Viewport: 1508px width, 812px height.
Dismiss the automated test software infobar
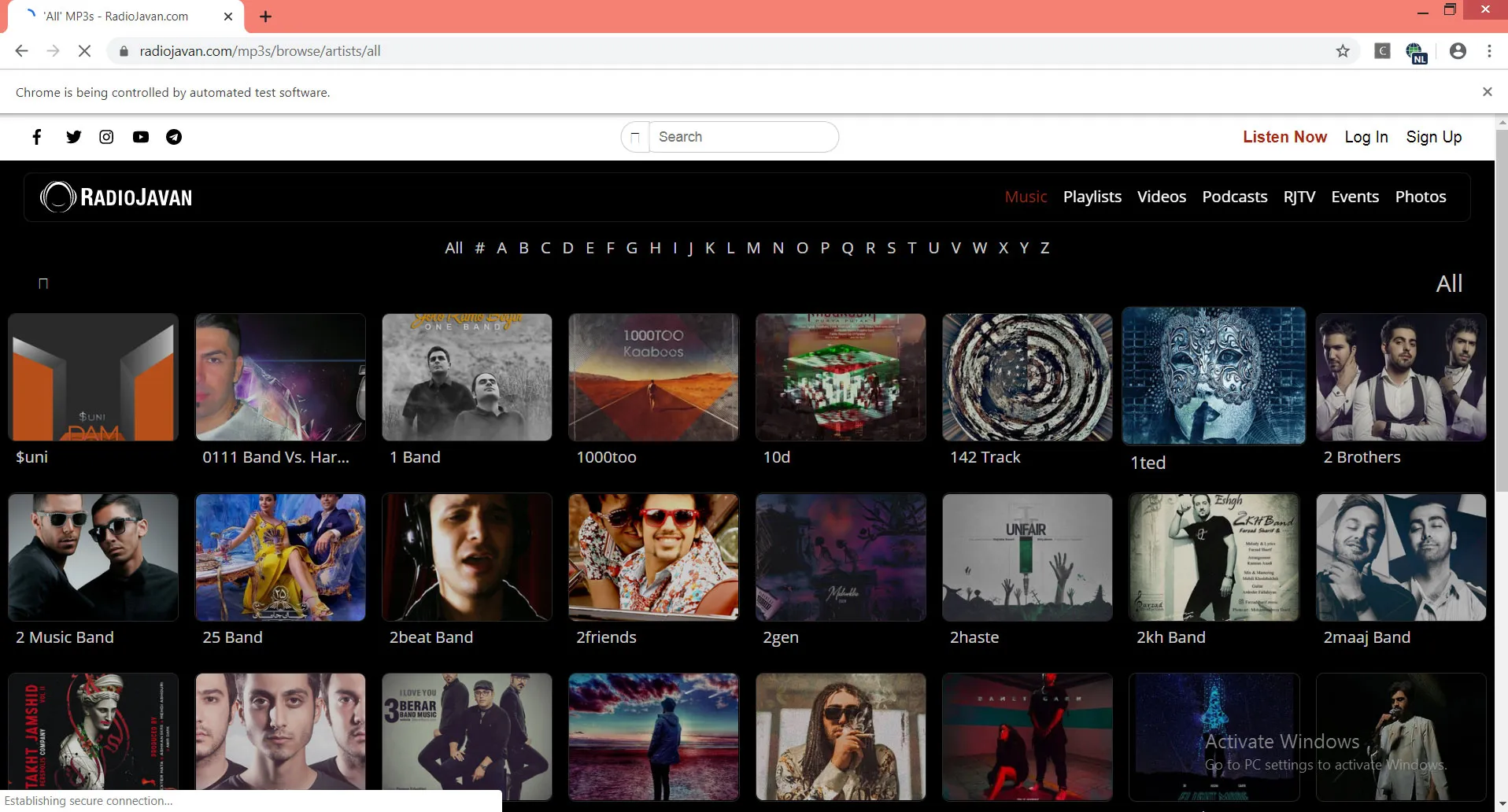[1487, 92]
